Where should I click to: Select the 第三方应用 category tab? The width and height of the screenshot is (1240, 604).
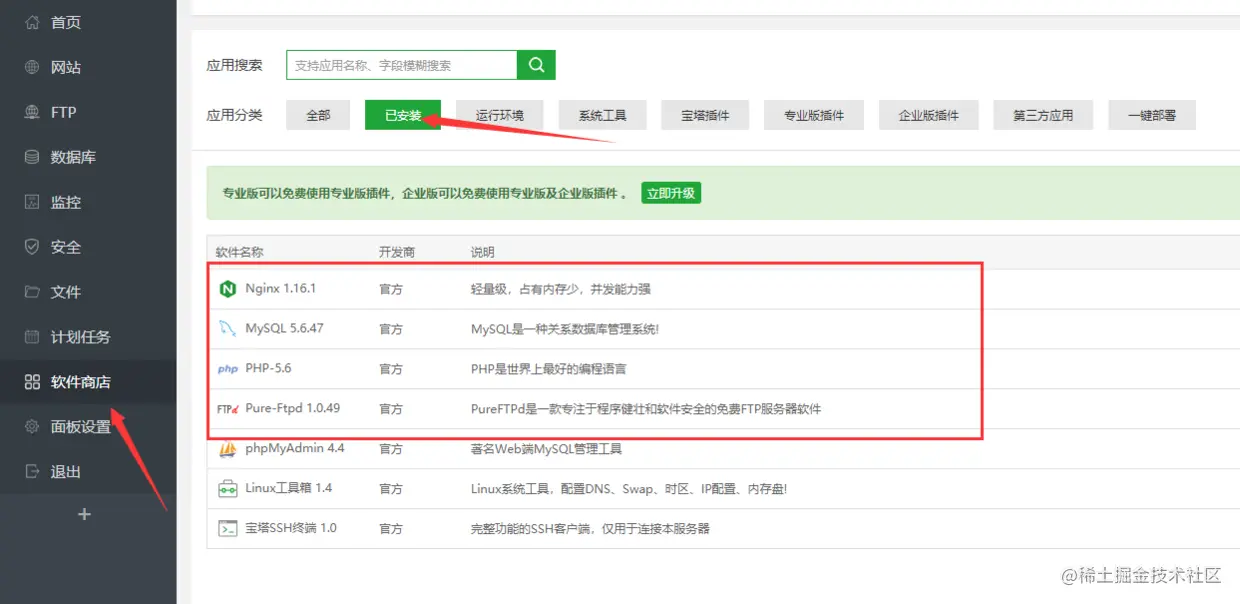click(1043, 115)
